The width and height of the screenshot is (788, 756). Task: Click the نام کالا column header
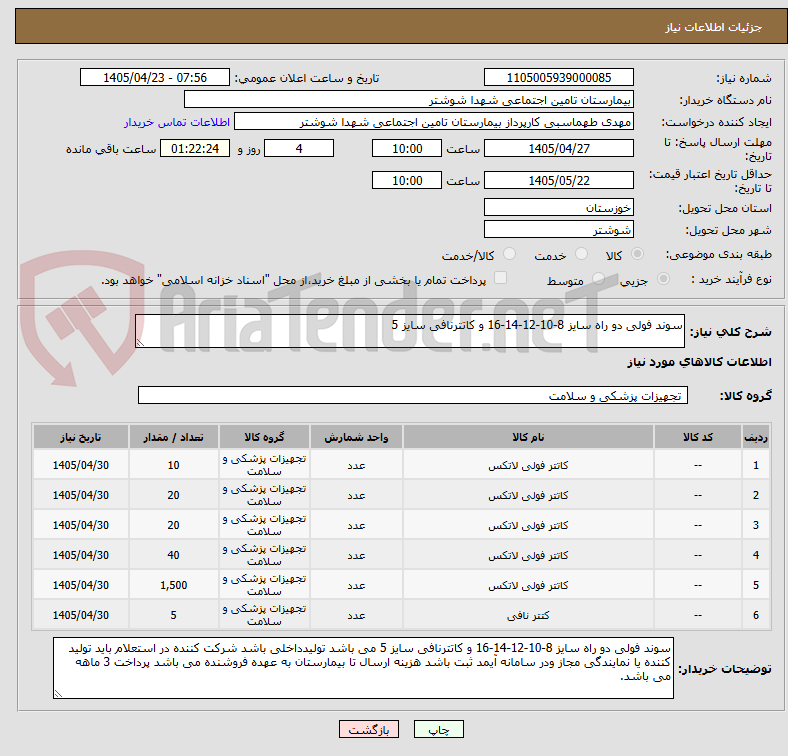528,437
